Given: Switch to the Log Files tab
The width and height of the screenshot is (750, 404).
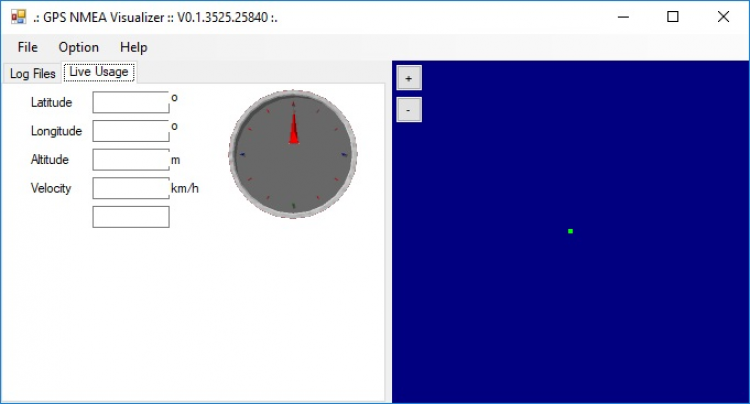Looking at the screenshot, I should pyautogui.click(x=32, y=73).
